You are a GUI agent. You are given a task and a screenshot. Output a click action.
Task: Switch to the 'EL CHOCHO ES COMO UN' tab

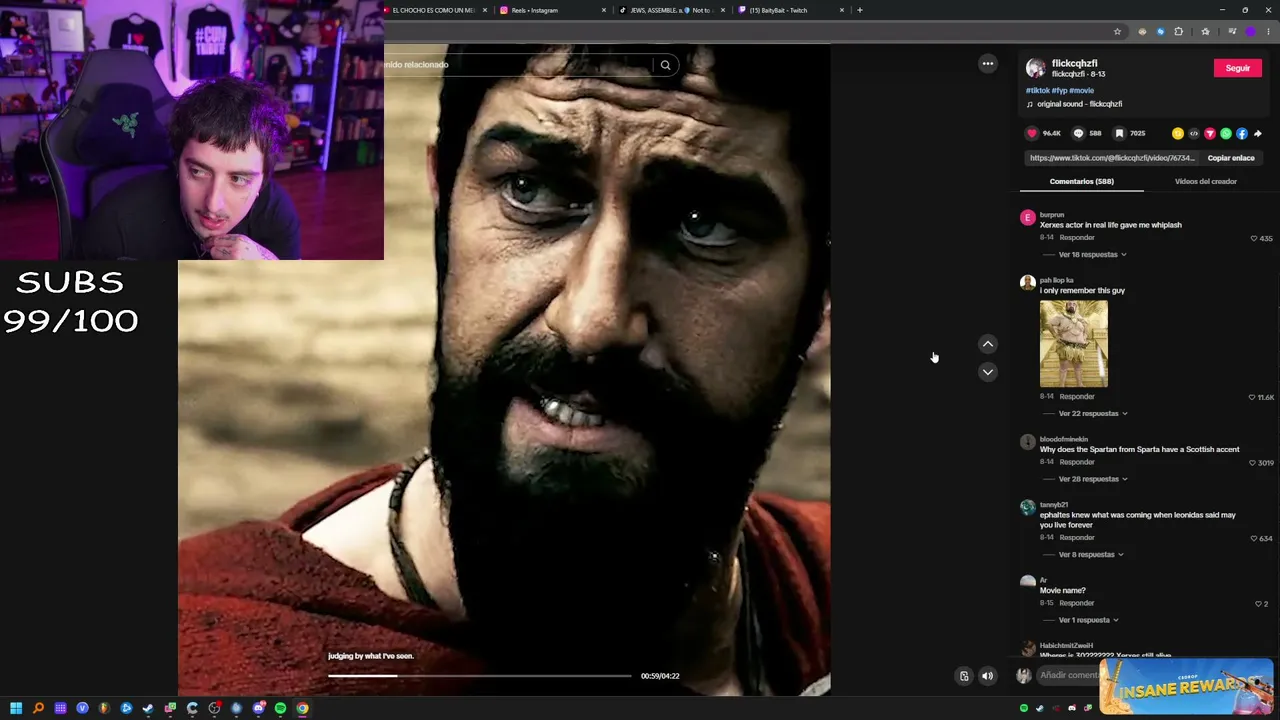(x=434, y=10)
